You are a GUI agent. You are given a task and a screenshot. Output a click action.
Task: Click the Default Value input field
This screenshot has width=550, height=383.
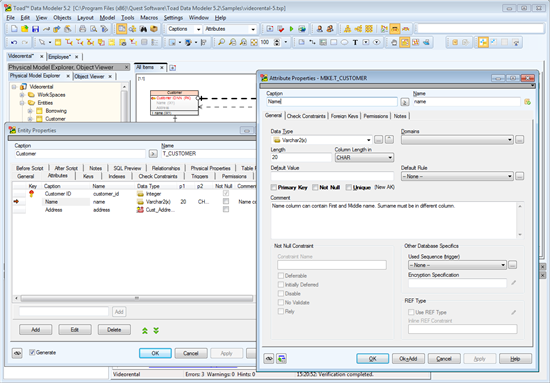332,176
